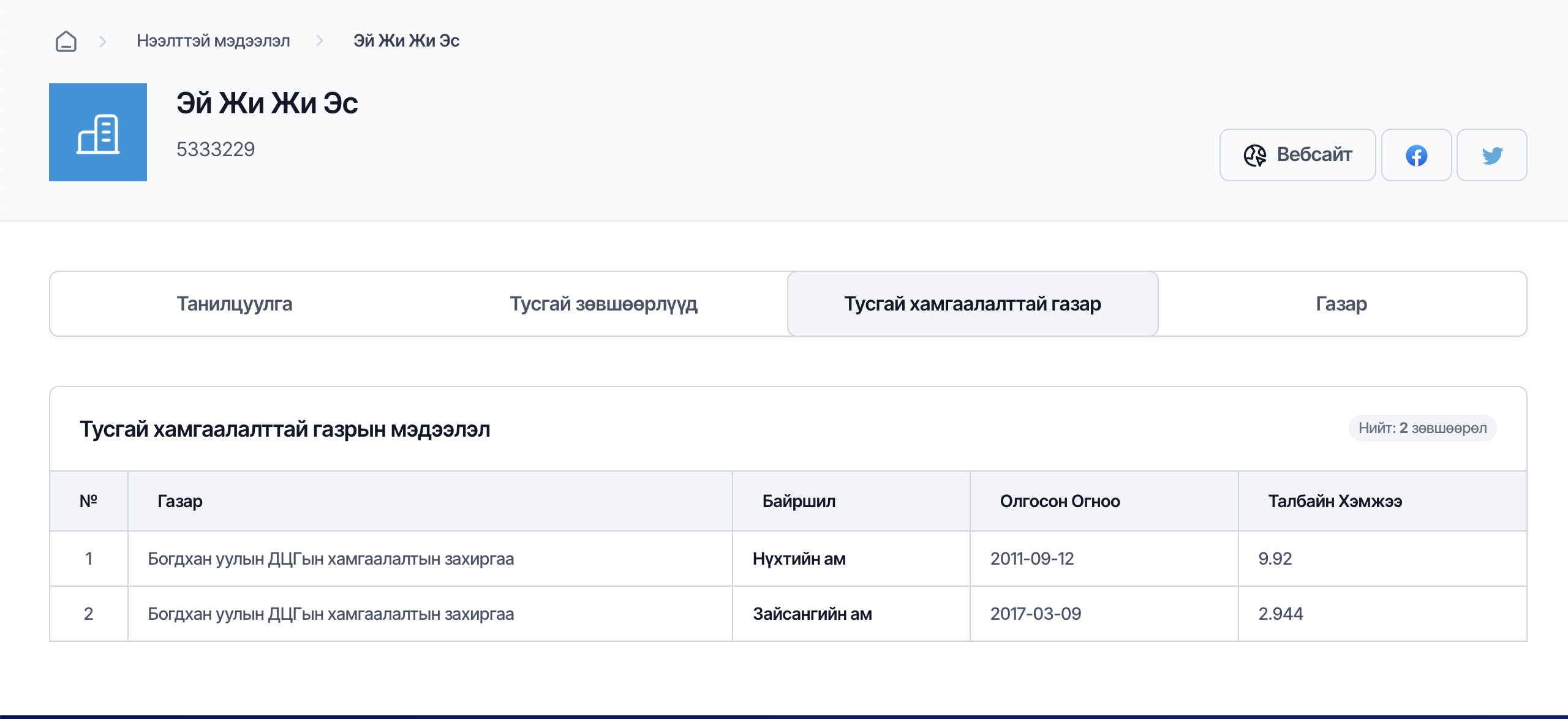Click the Нухтийн ам location entry
The width and height of the screenshot is (1568, 719).
click(x=799, y=559)
